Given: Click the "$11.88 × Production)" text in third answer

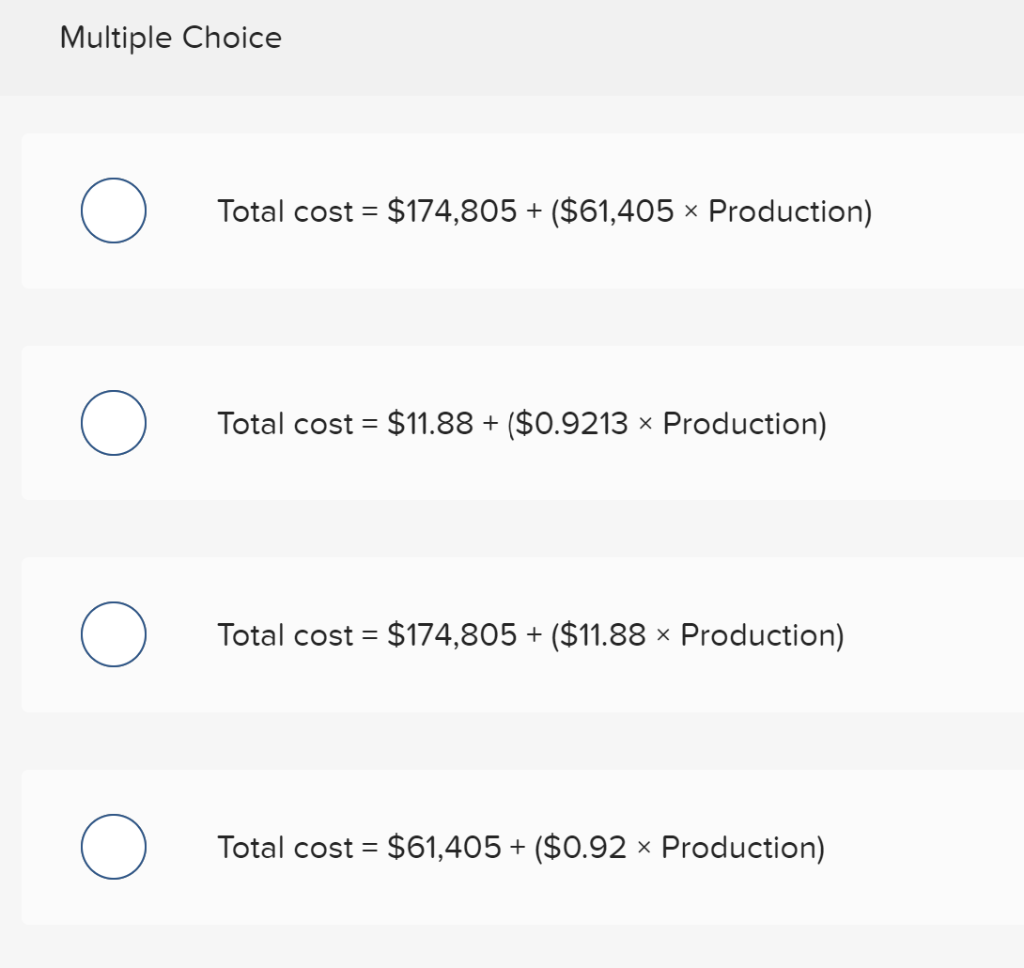Looking at the screenshot, I should [698, 636].
